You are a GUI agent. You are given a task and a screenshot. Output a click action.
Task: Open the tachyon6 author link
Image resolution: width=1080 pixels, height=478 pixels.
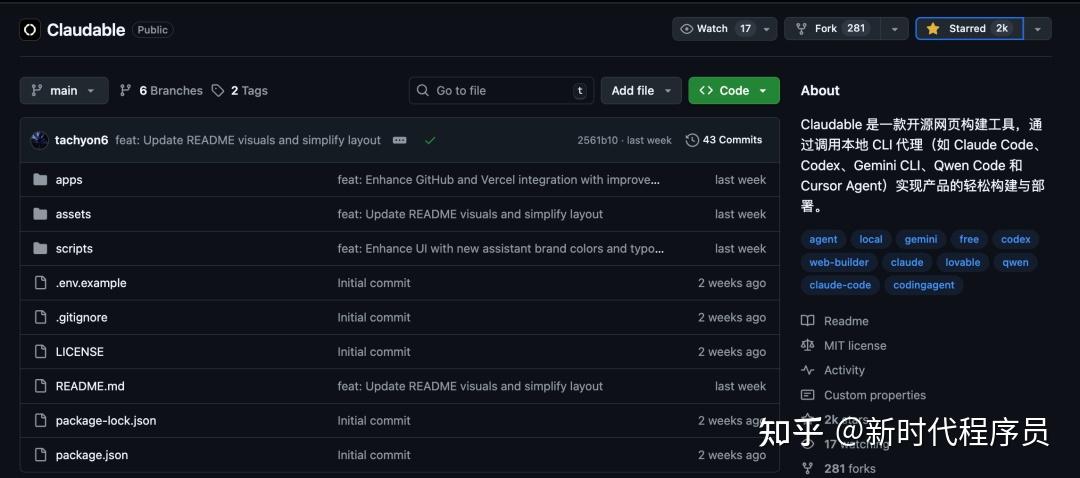click(x=81, y=140)
